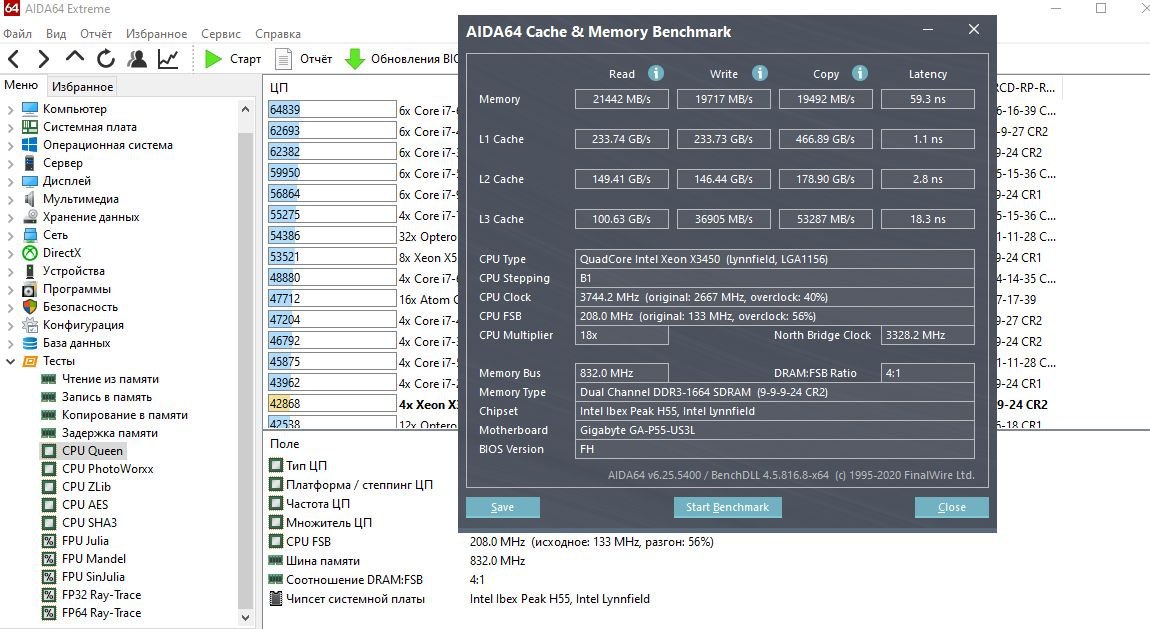1150x629 pixels.
Task: Click Save in benchmark dialog
Action: (502, 507)
